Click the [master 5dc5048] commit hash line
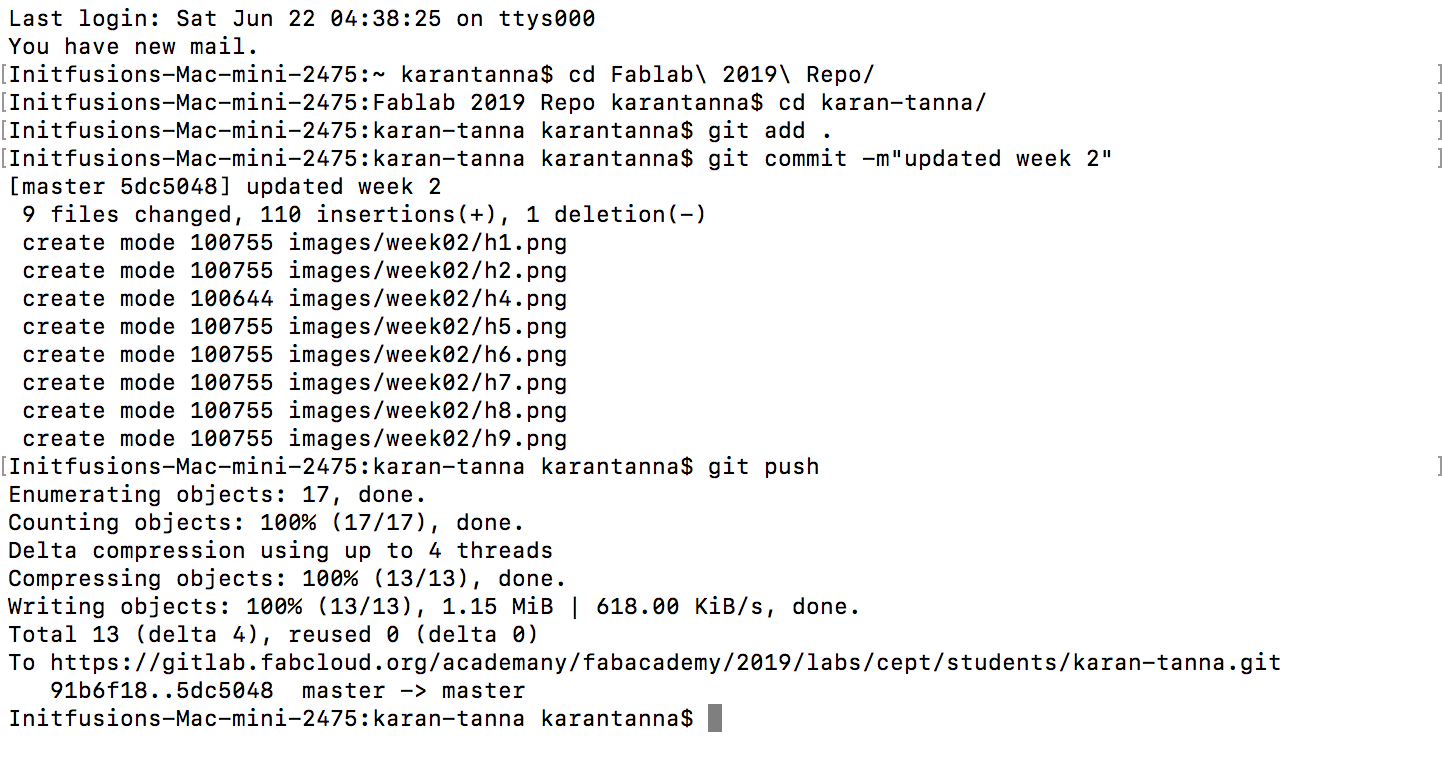1442x760 pixels. 225,186
